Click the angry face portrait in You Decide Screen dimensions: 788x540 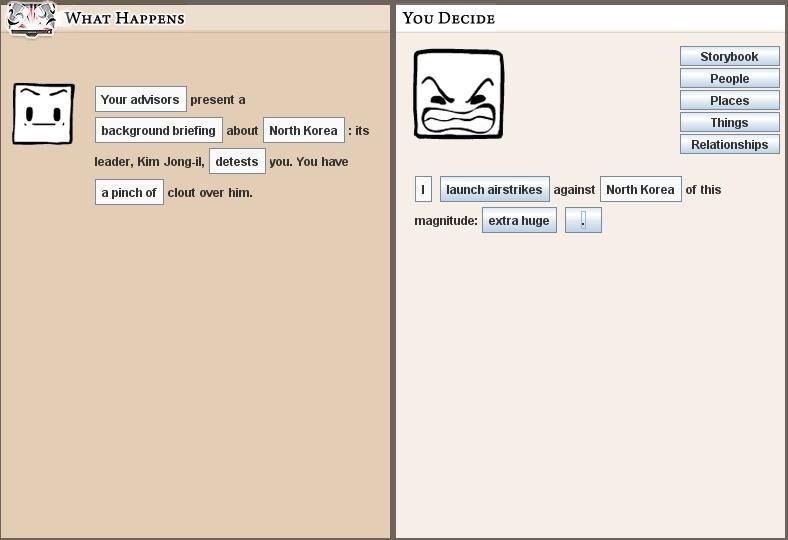click(x=458, y=94)
